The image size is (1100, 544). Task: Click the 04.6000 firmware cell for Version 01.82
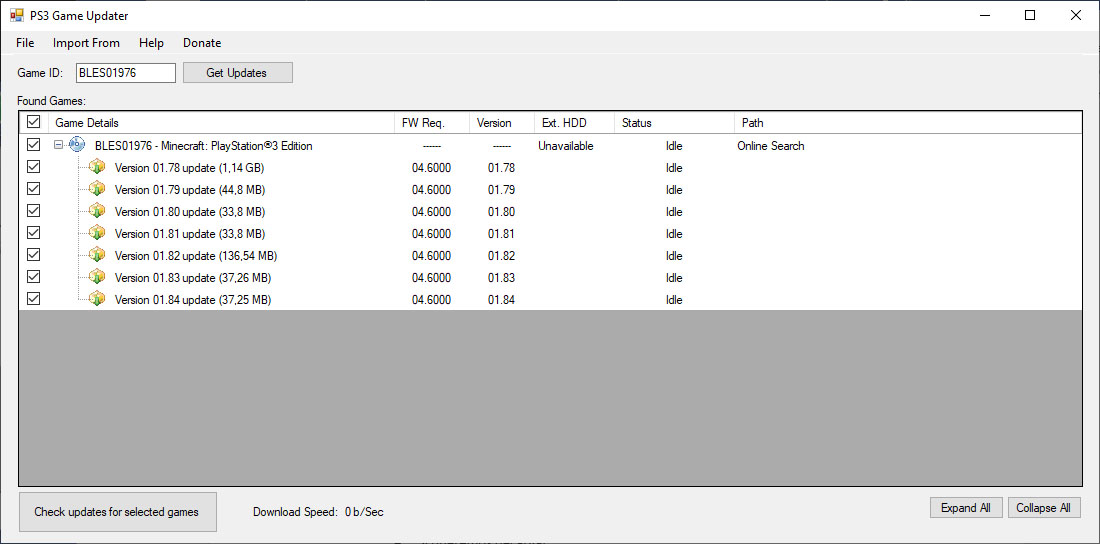(x=431, y=256)
